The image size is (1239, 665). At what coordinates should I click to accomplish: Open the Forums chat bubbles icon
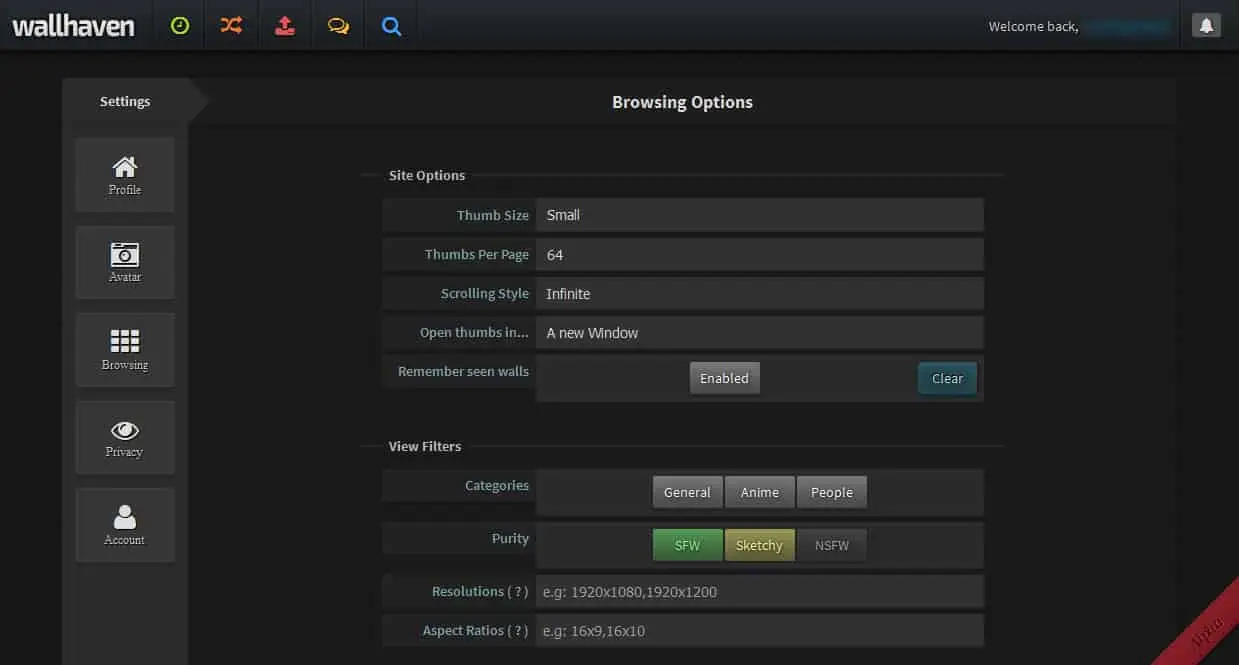[338, 26]
